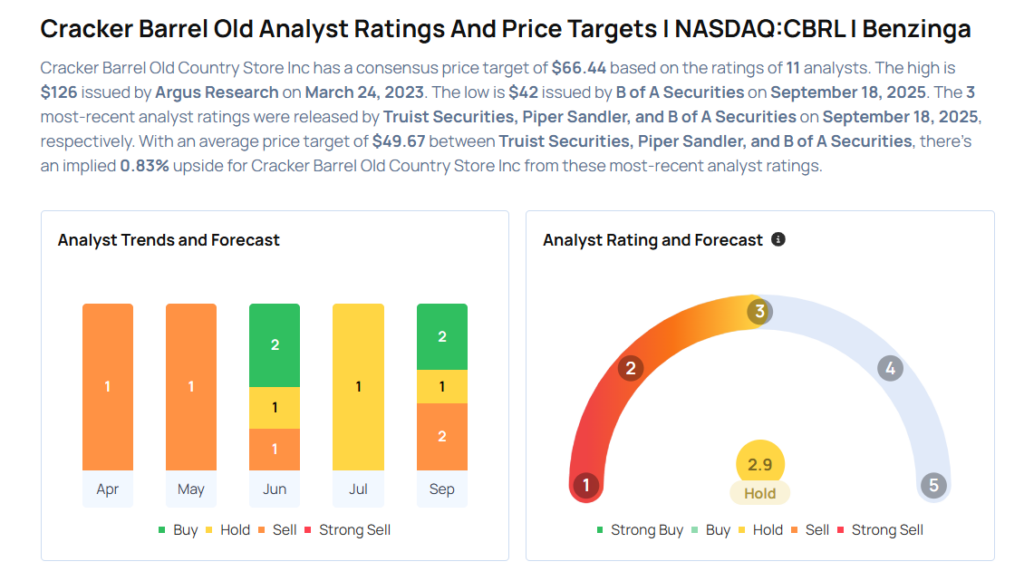
Task: Click gauge marker number 5
Action: pos(934,486)
